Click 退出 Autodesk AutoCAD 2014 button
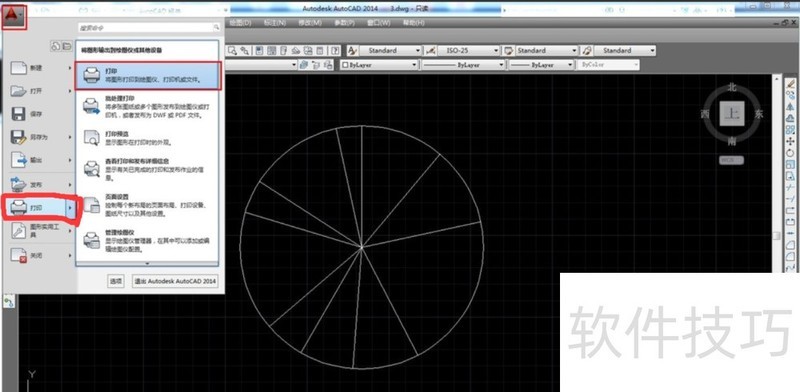Screen dimensions: 800x392 click(x=175, y=281)
